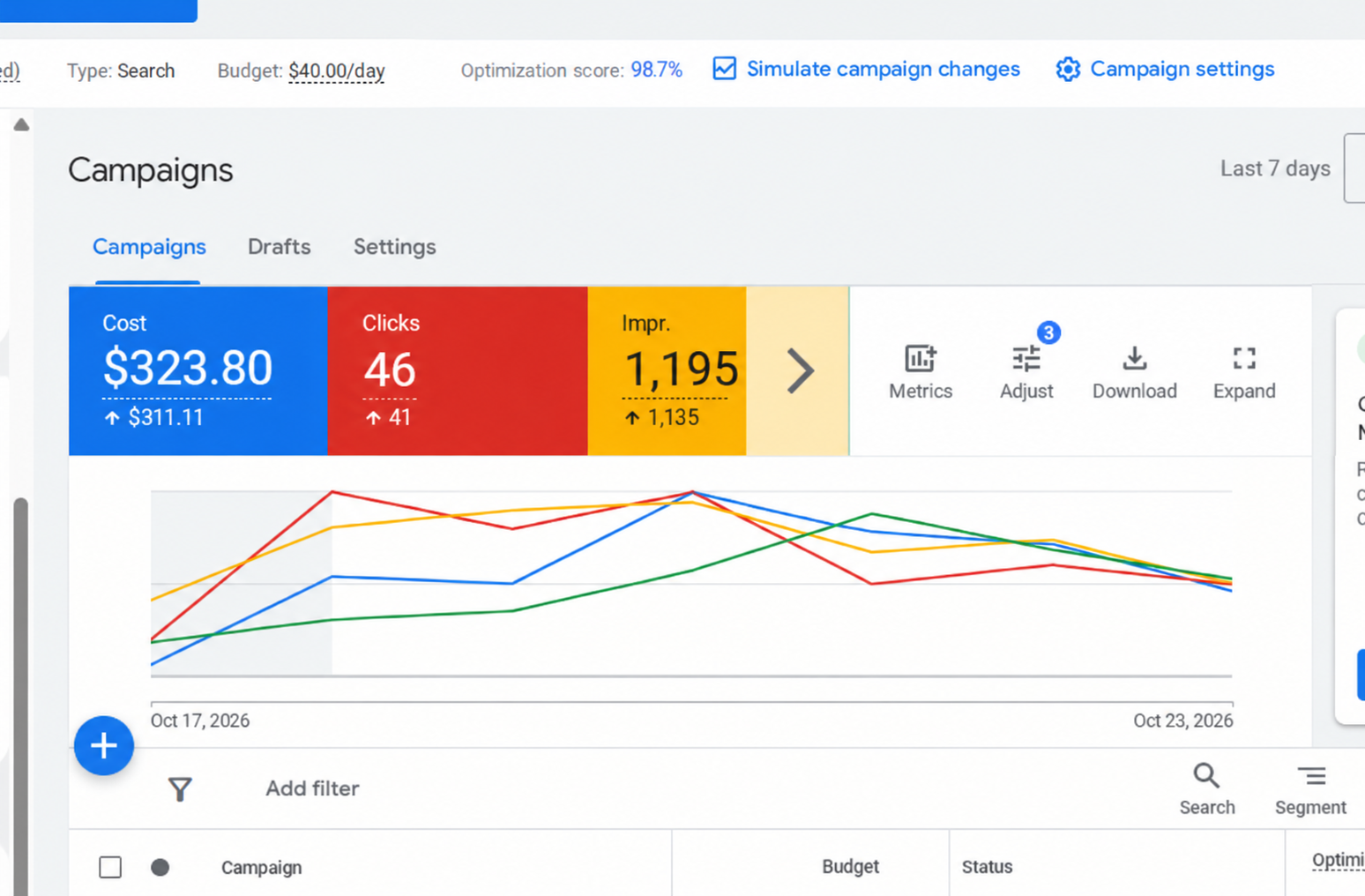
Task: Open the Last 7 days date range
Action: pos(1275,168)
